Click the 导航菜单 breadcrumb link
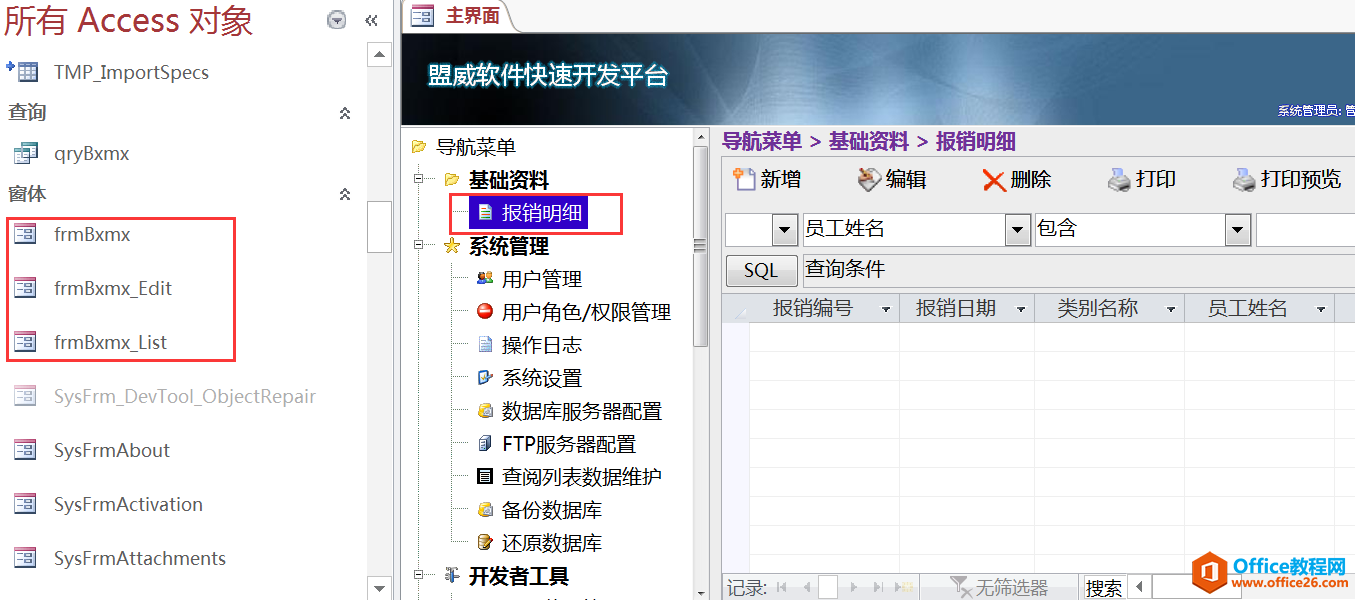Screen dimensions: 1355x600 point(762,142)
